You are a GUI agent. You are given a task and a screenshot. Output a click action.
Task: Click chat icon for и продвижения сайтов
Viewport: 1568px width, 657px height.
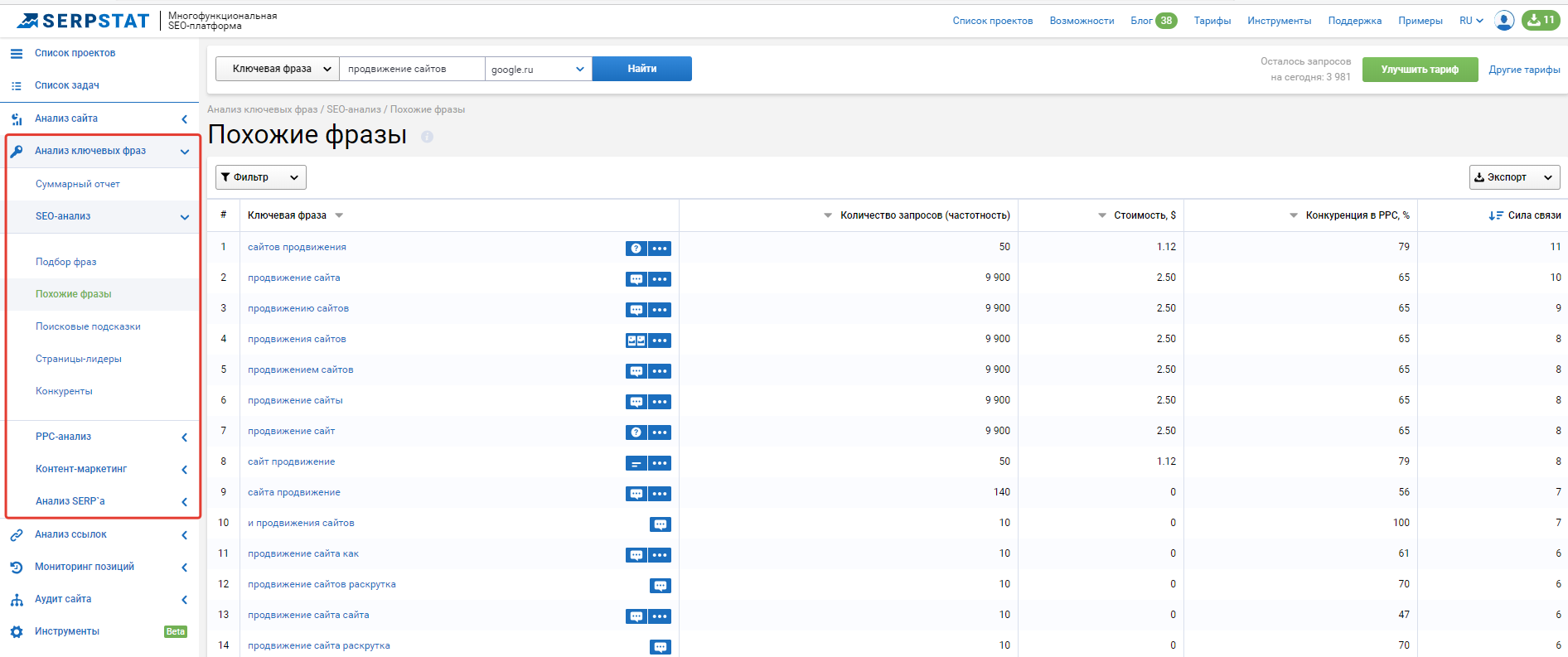coord(661,524)
